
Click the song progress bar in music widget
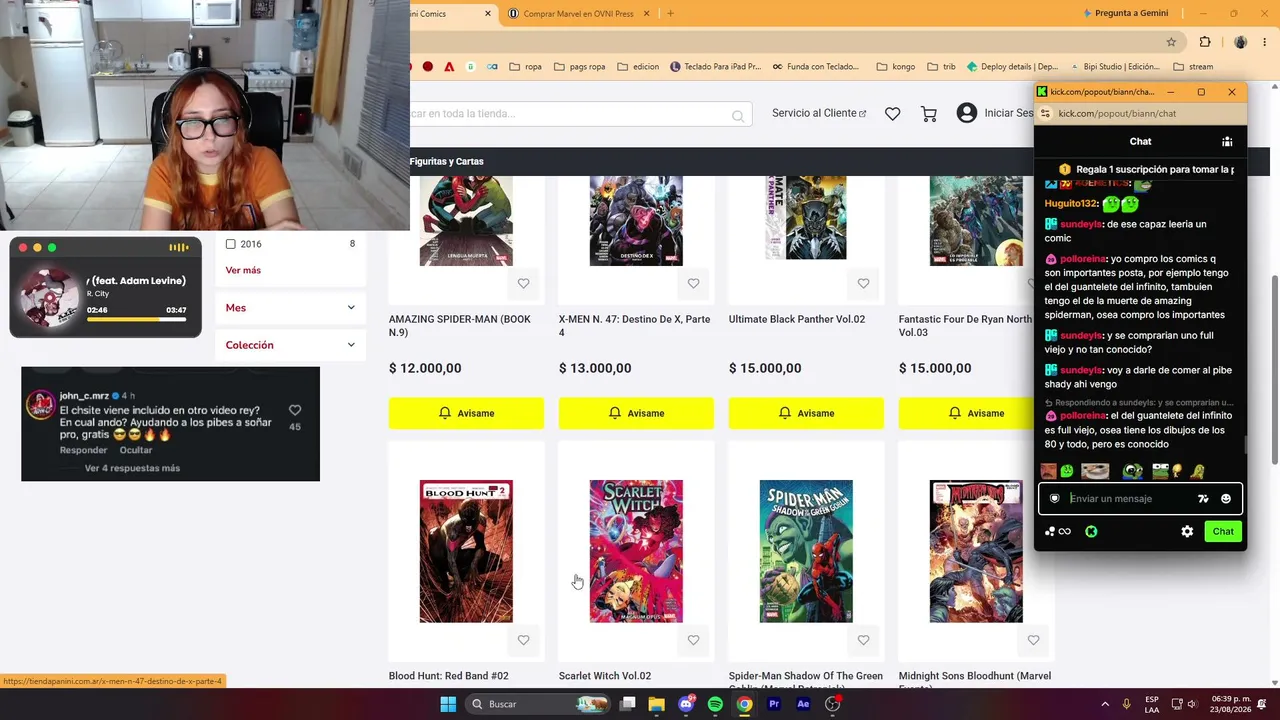(137, 320)
